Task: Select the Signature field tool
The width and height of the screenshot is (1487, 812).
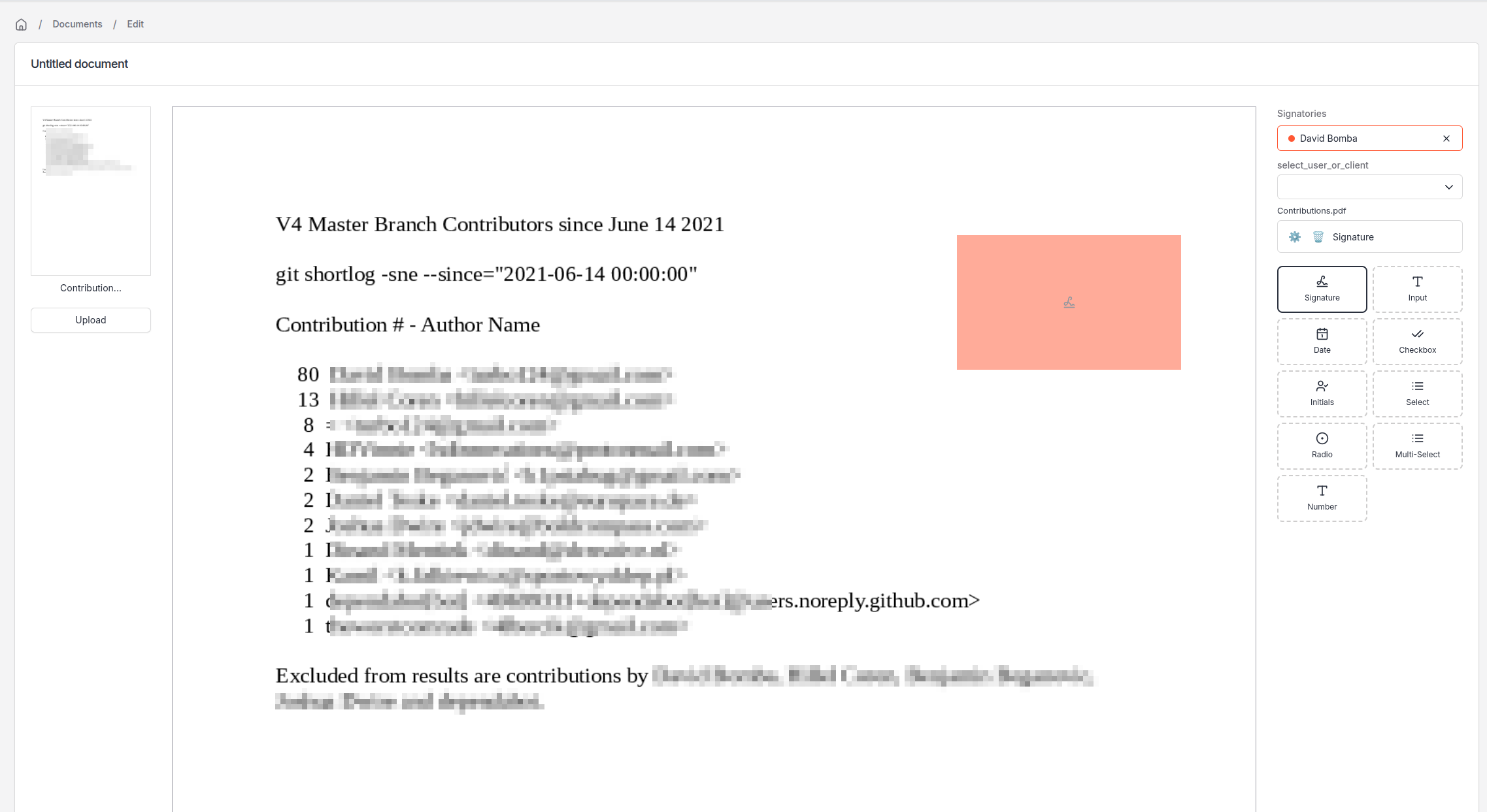Action: (1322, 289)
